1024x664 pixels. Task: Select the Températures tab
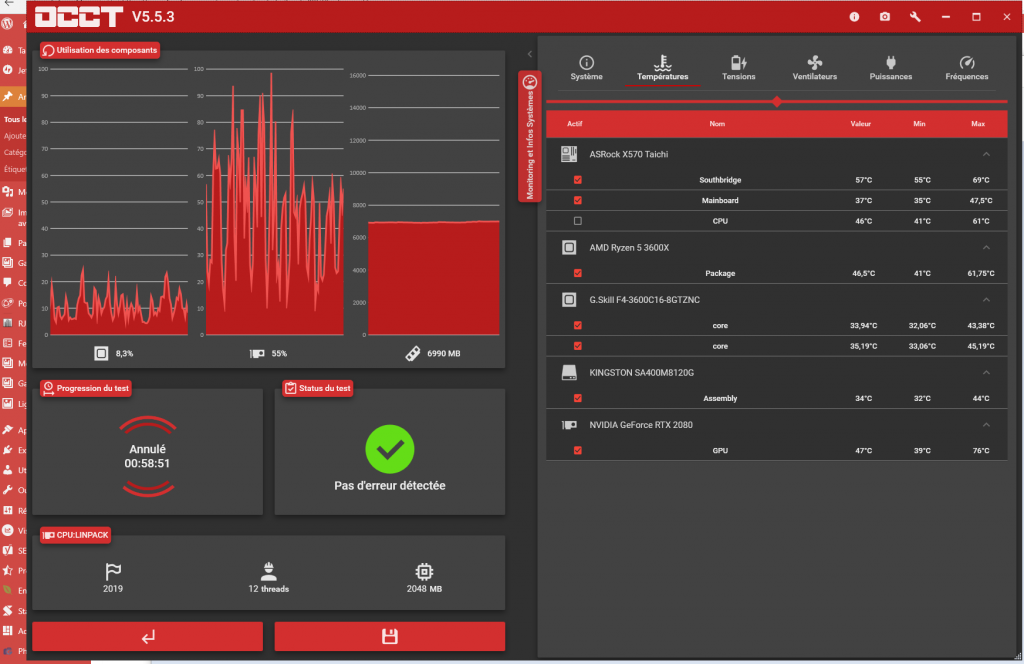(x=662, y=68)
